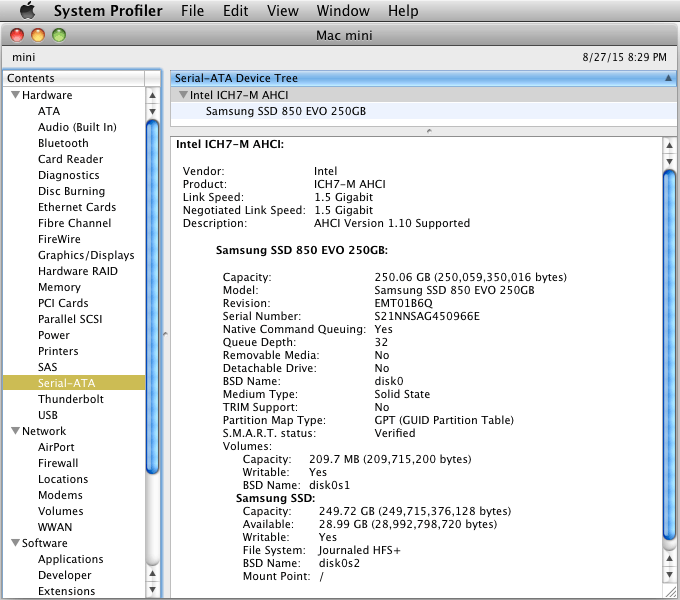Click the Serial-ATA Device Tree header
The height and width of the screenshot is (600, 680).
pos(423,78)
